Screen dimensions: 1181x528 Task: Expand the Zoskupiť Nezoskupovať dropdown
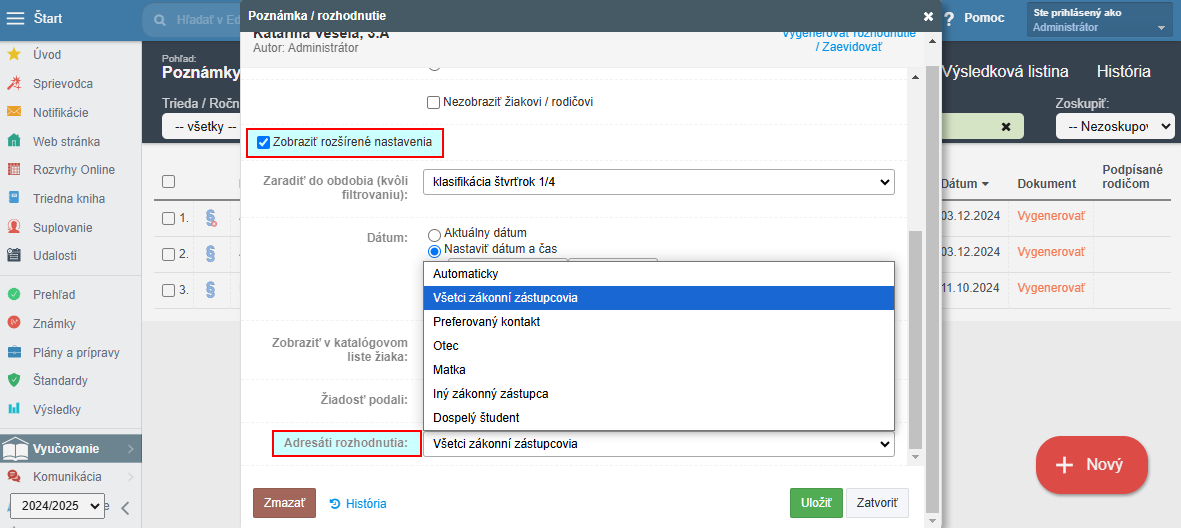coord(1114,127)
